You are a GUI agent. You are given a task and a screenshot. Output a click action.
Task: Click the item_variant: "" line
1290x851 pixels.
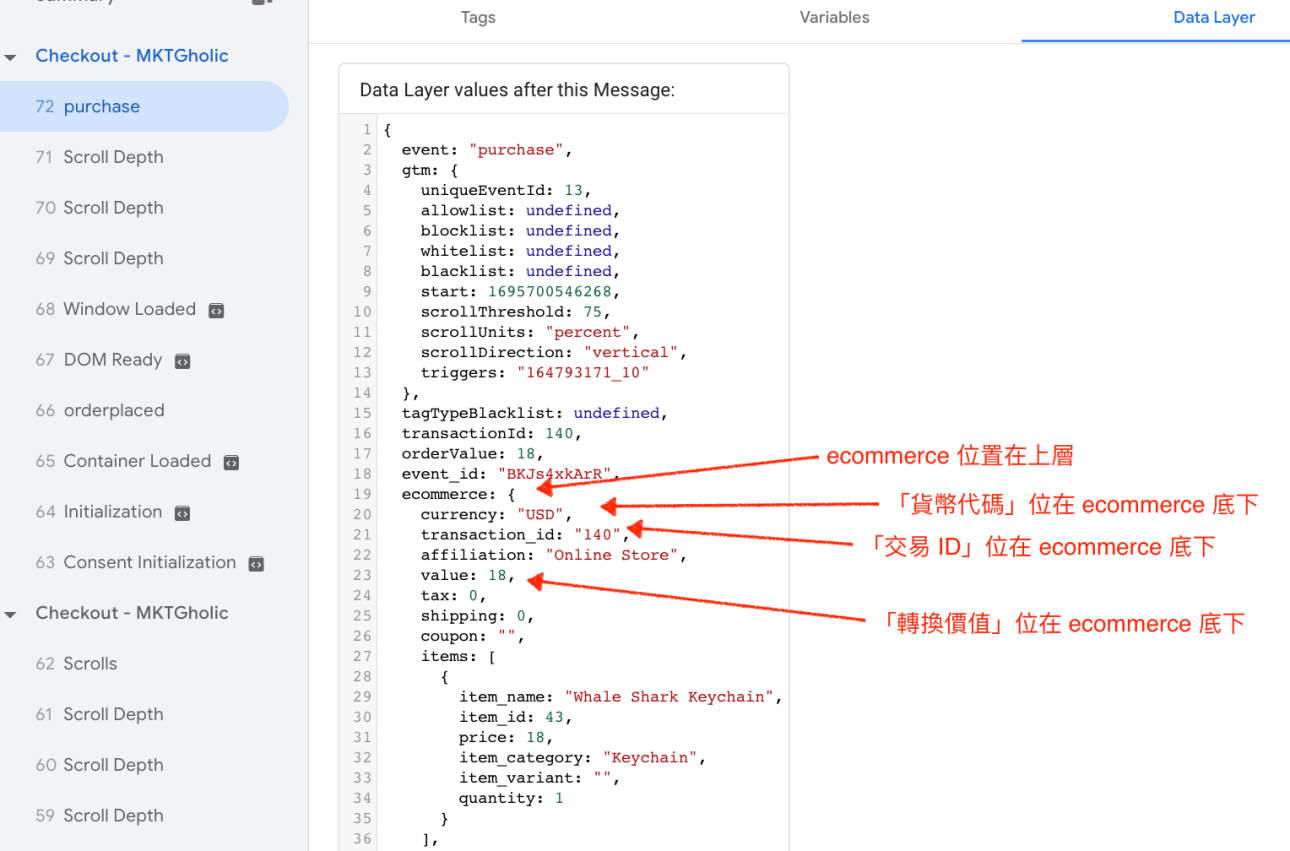click(540, 778)
